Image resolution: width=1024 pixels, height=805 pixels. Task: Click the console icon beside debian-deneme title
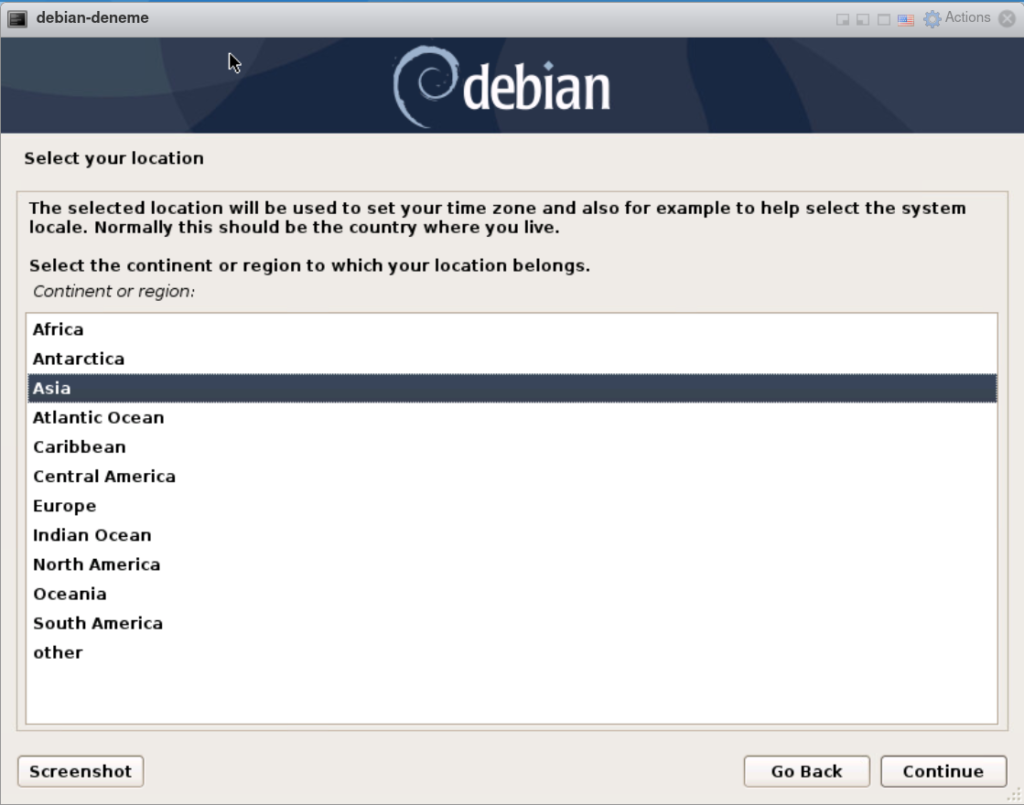(x=17, y=18)
